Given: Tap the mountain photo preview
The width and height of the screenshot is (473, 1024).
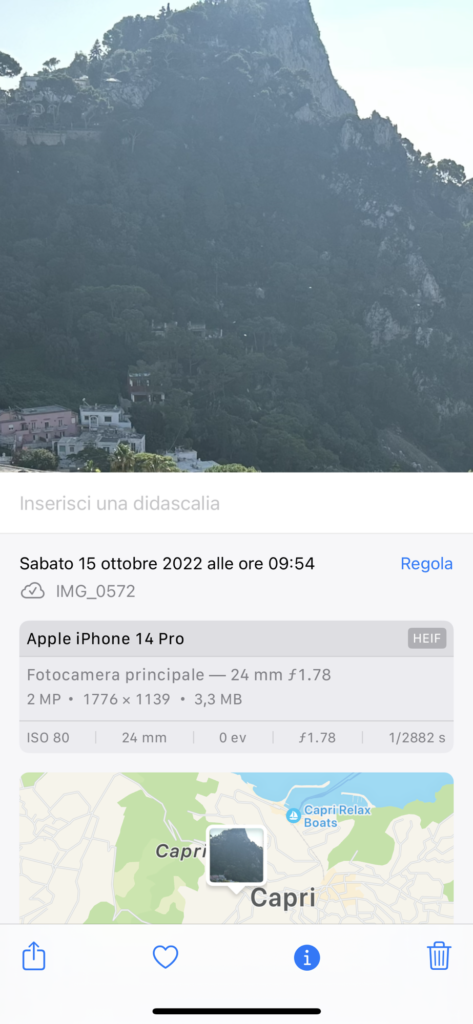Looking at the screenshot, I should [236, 236].
